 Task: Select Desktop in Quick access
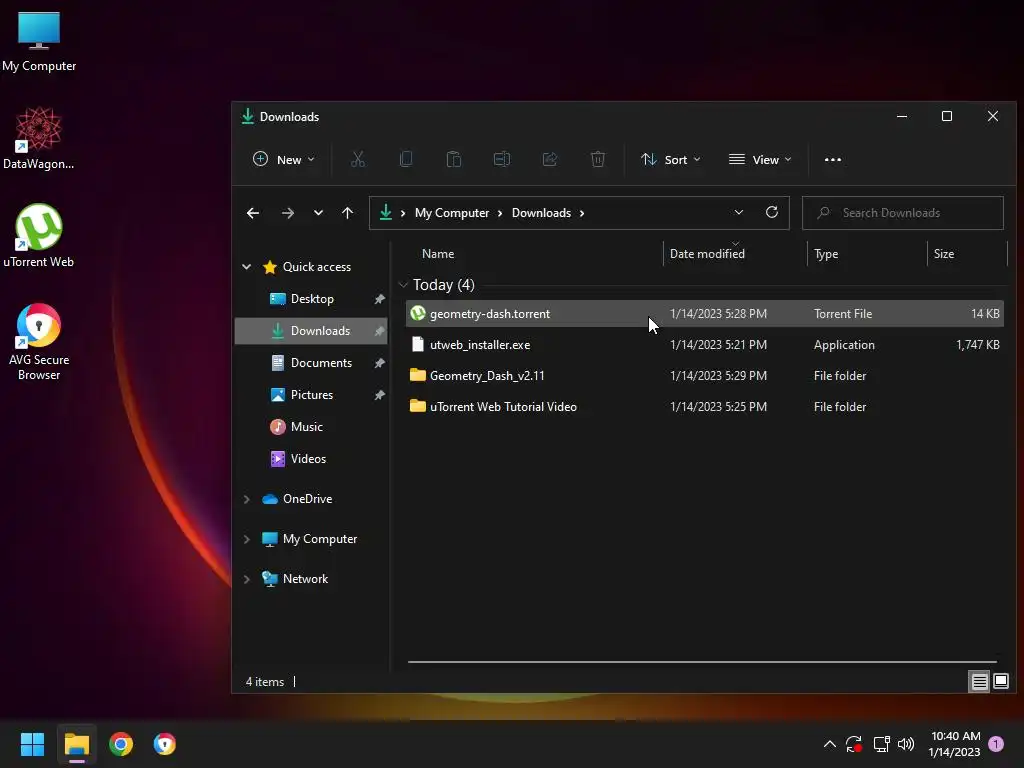312,299
